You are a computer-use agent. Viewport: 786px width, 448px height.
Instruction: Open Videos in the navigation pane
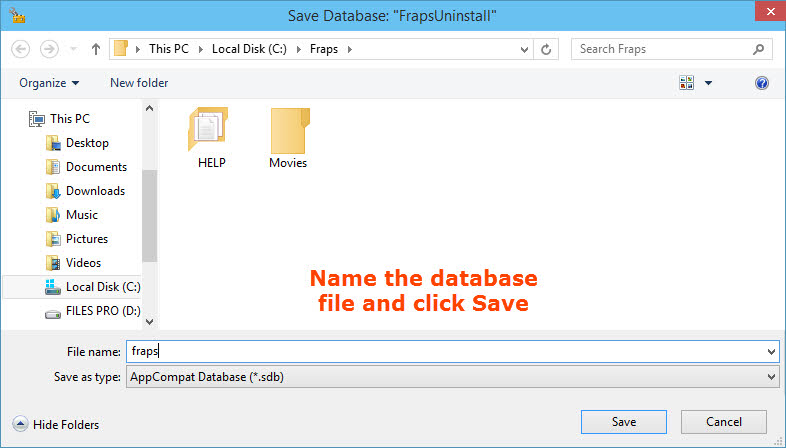(x=83, y=263)
